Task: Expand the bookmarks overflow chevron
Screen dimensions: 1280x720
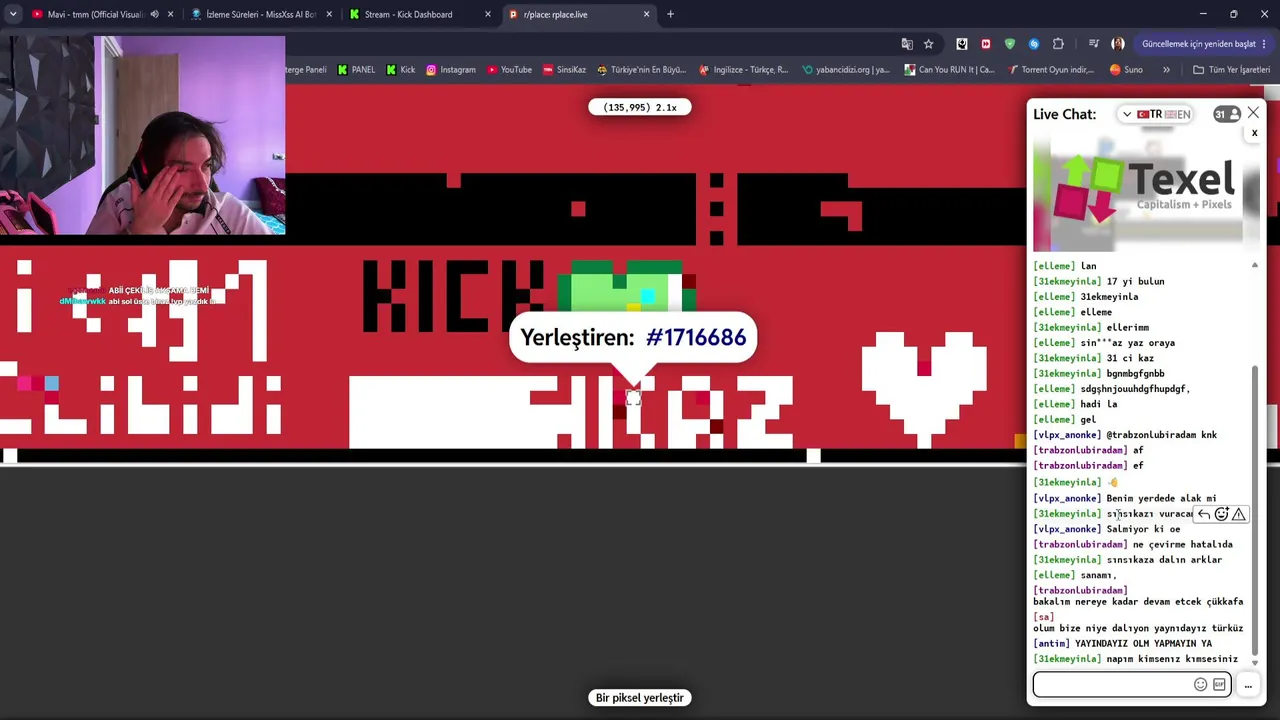Action: 1166,70
